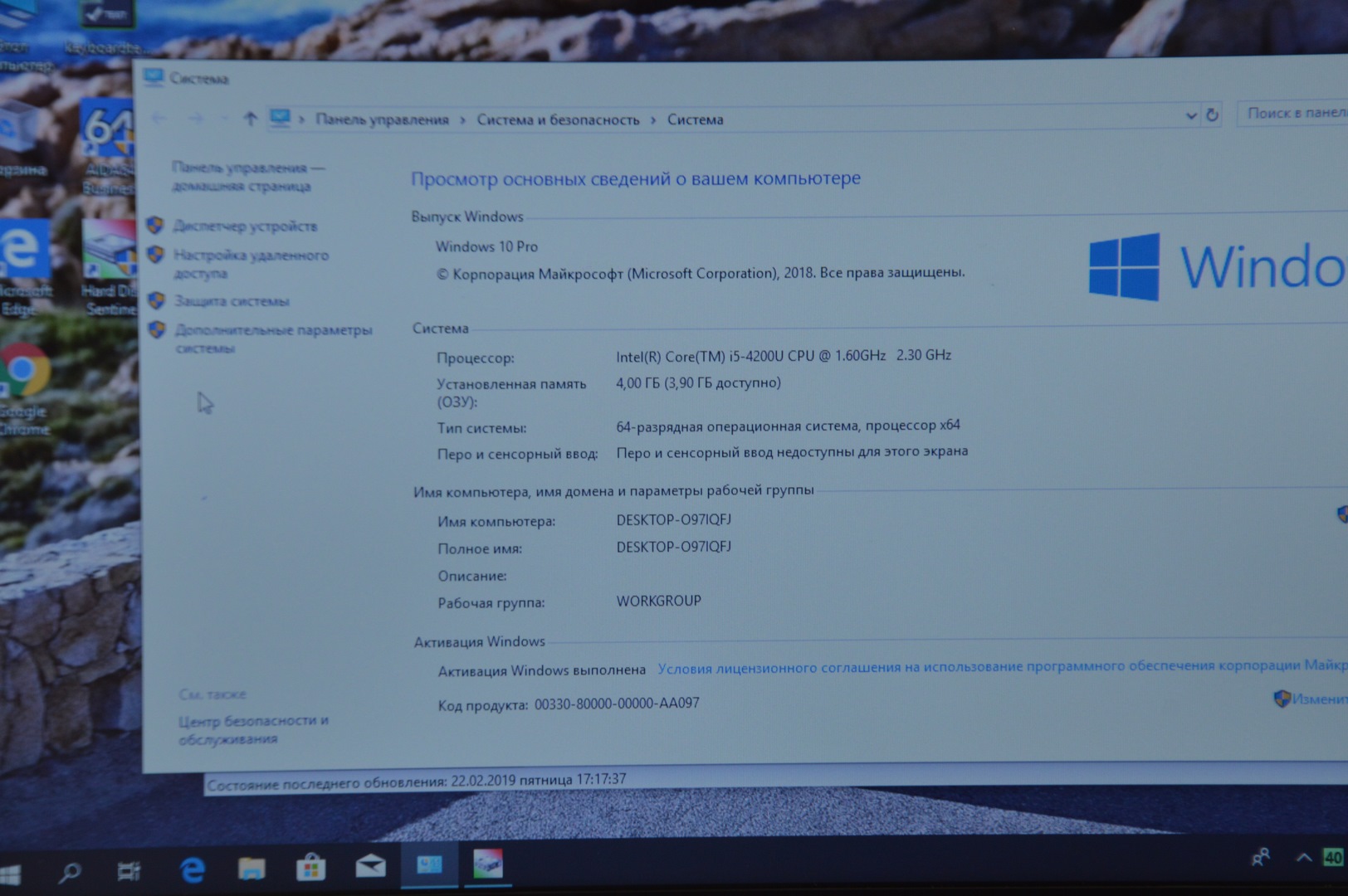The image size is (1348, 896).
Task: Select installed memory value 4,00 ГБ
Action: (x=698, y=382)
